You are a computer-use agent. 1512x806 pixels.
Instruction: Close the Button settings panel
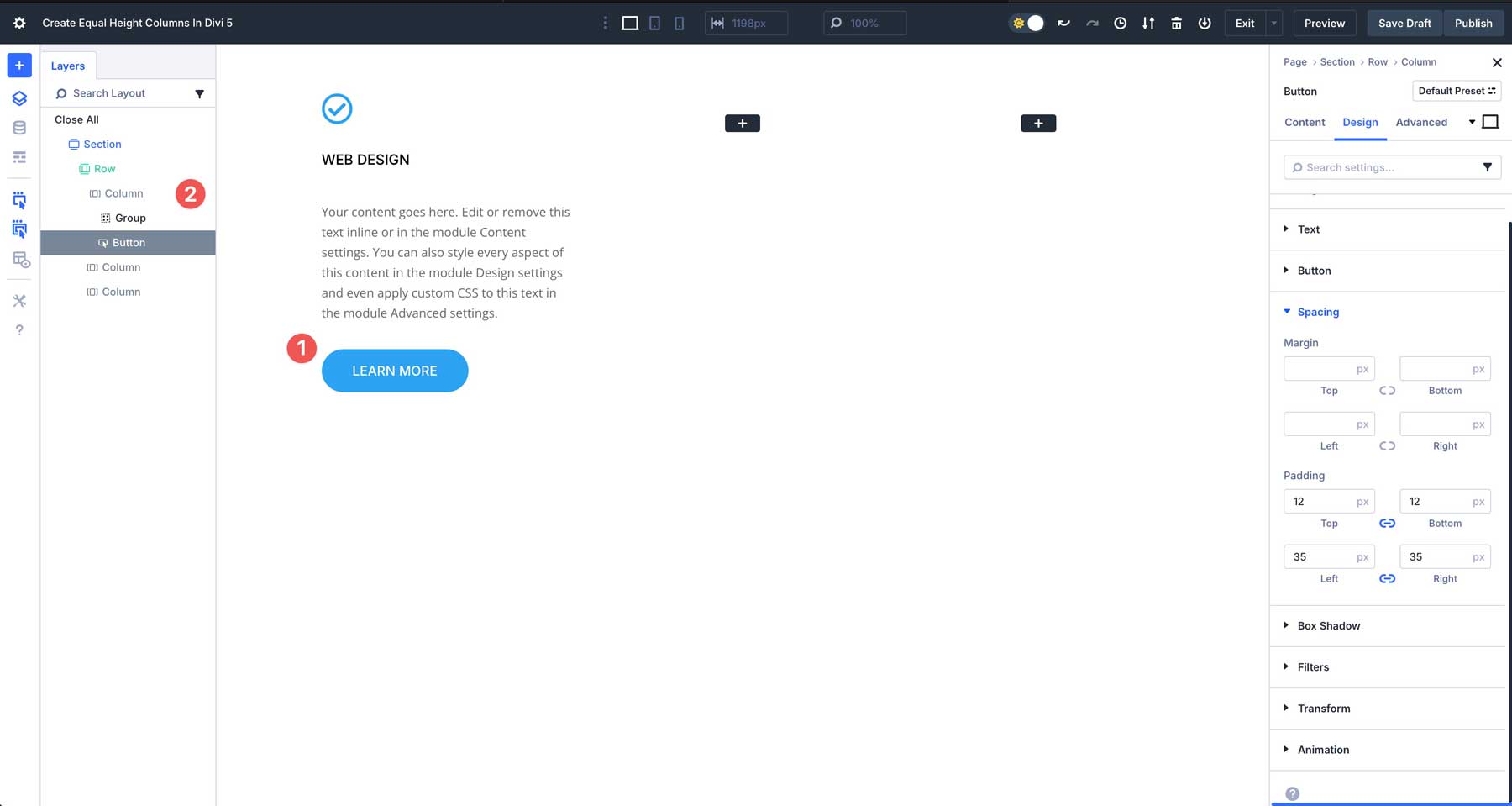point(1497,62)
